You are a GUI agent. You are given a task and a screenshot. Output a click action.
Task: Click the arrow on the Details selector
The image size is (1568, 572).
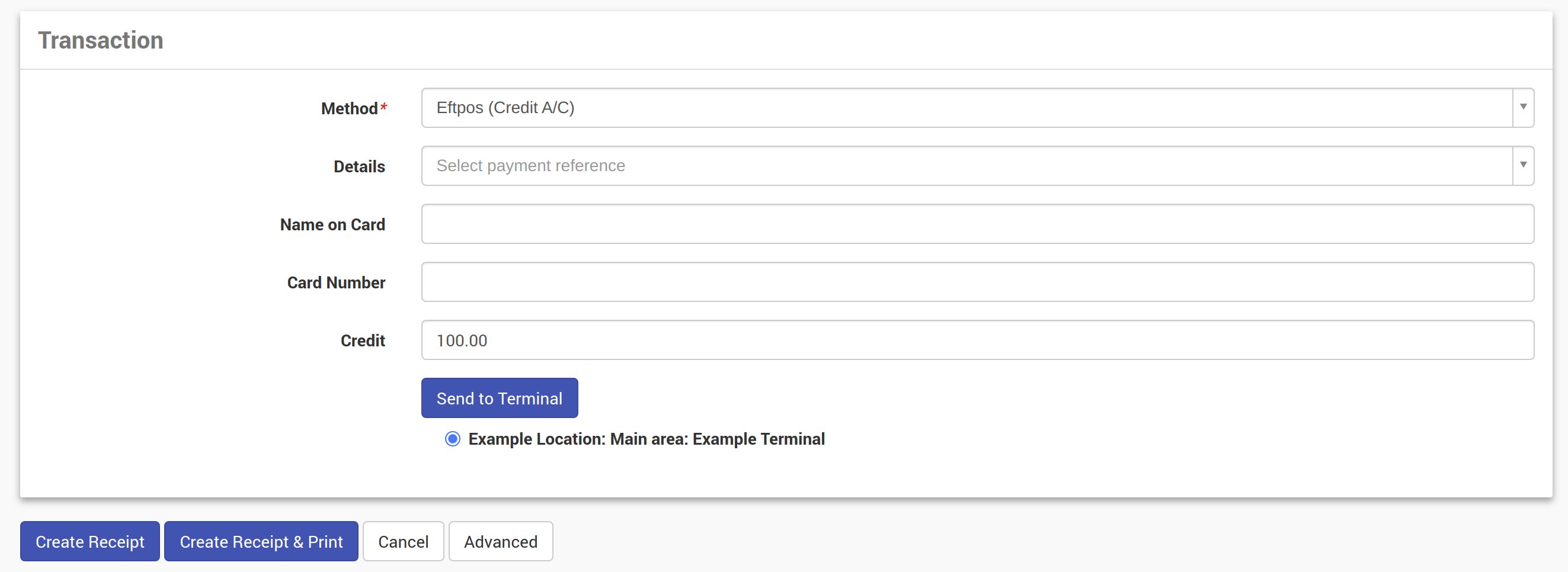[x=1523, y=166]
